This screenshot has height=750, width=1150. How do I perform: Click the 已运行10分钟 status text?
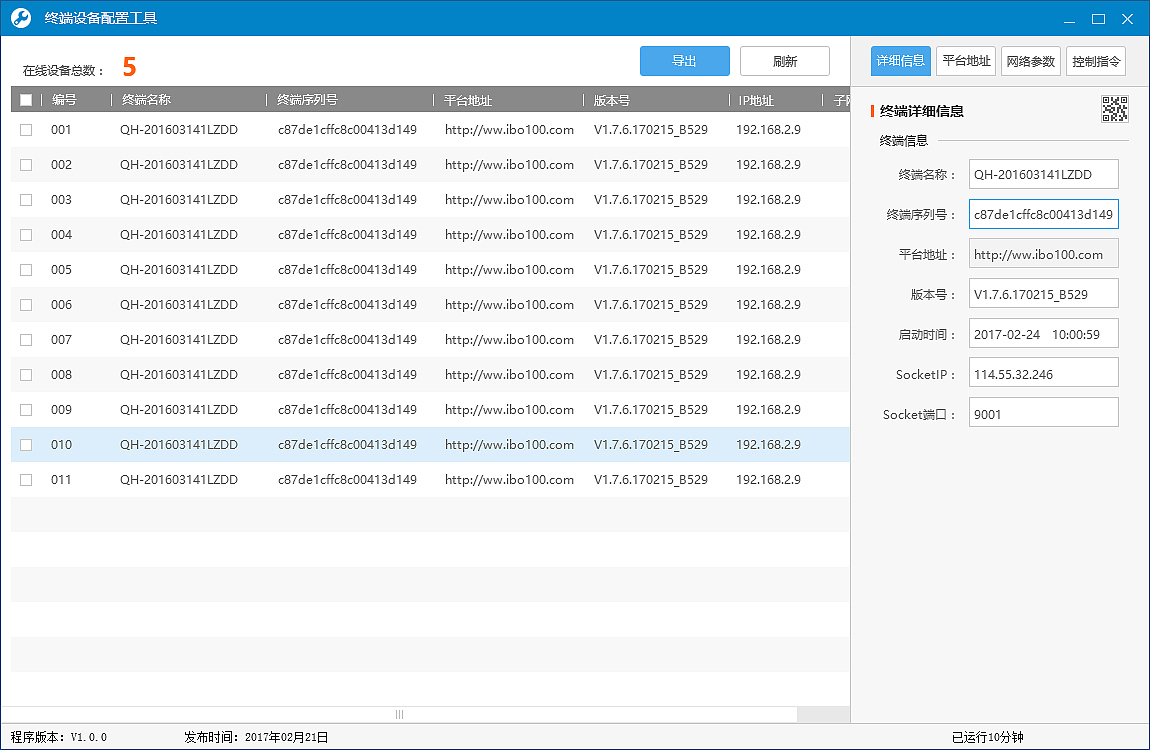pyautogui.click(x=987, y=737)
